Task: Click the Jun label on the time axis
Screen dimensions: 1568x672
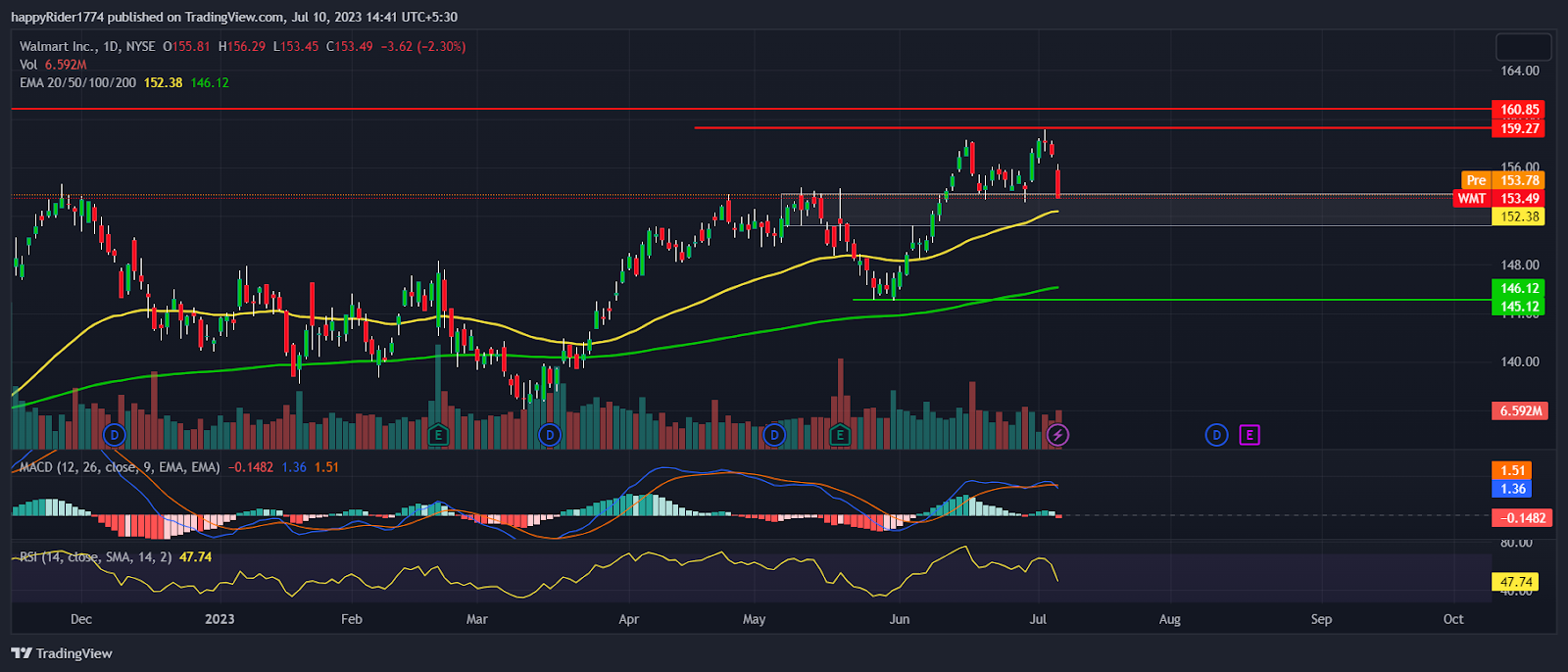Action: [x=900, y=619]
